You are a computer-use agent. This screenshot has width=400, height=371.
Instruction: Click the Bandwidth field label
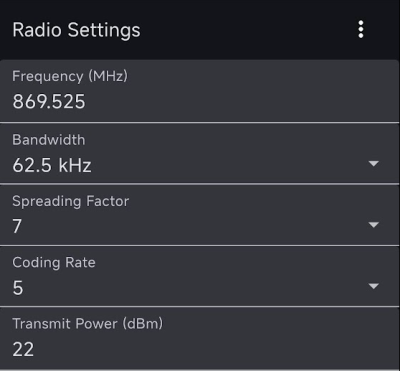tap(49, 140)
